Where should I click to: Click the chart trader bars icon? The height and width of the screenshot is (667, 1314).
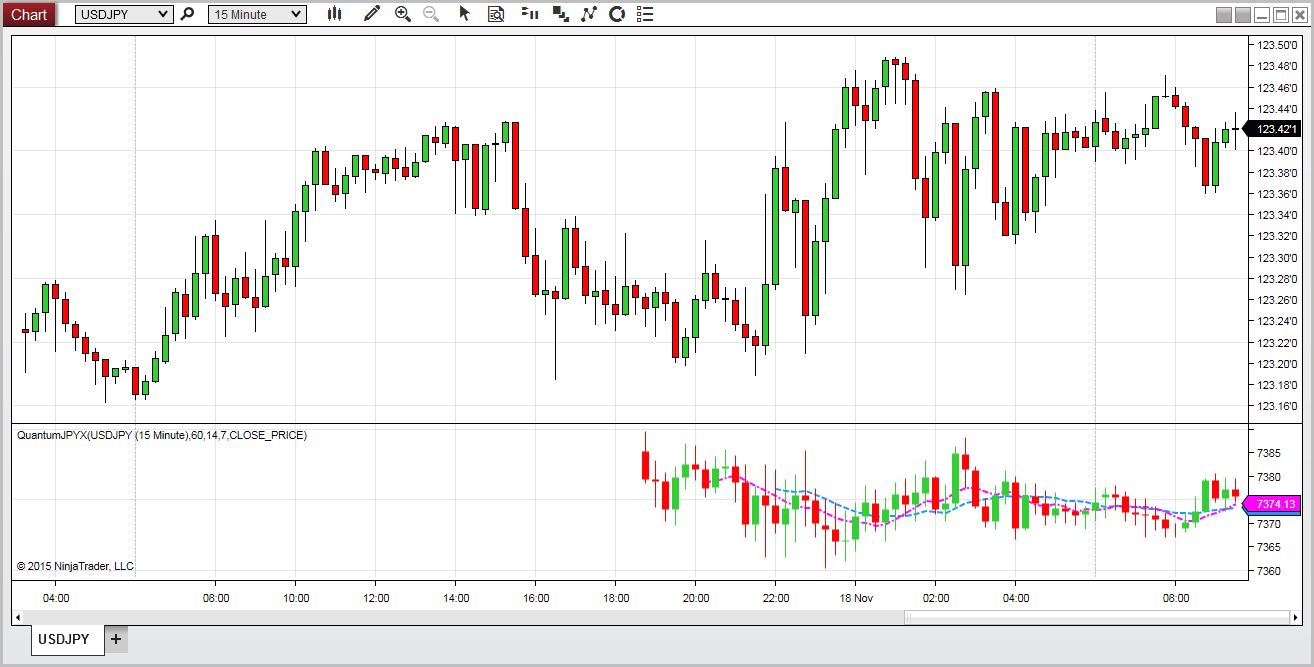[x=530, y=14]
